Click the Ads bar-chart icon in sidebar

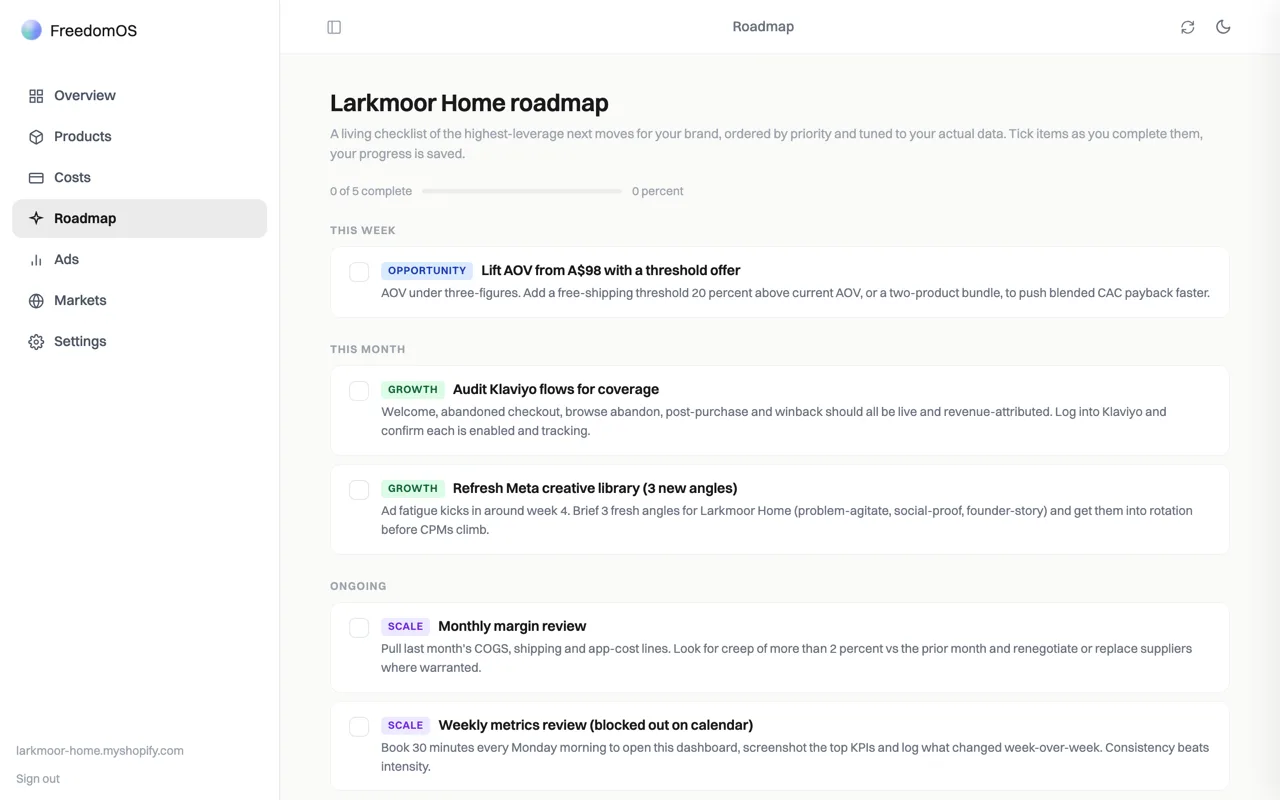coord(36,260)
